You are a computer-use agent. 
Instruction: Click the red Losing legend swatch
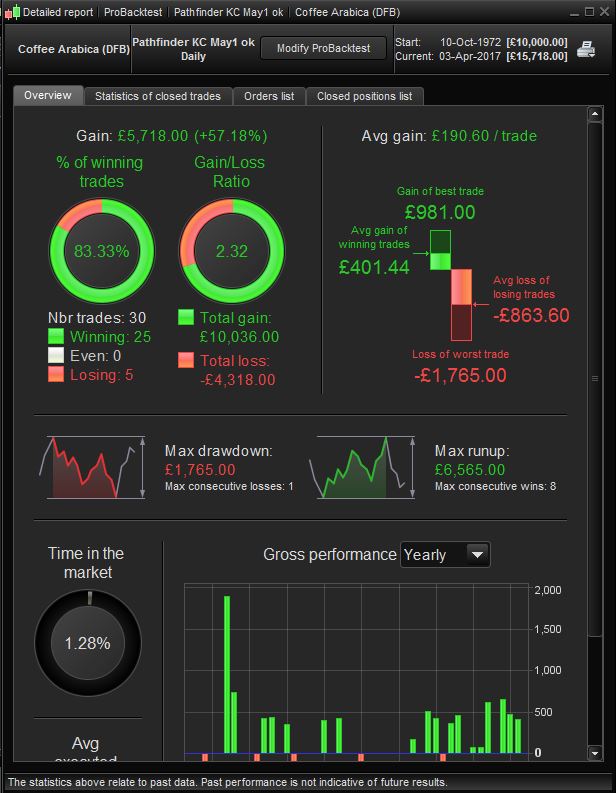[56, 374]
